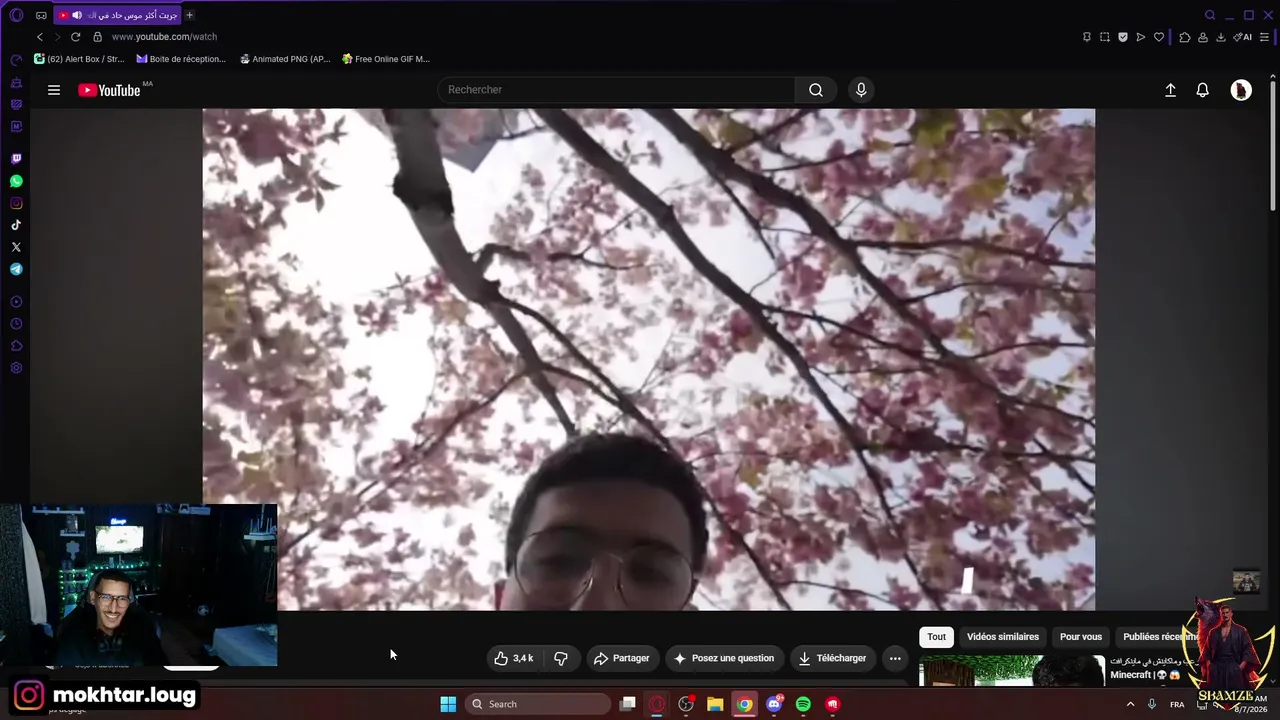Open the ad blocker shield icon
This screenshot has height=720, width=1280.
click(x=1123, y=37)
